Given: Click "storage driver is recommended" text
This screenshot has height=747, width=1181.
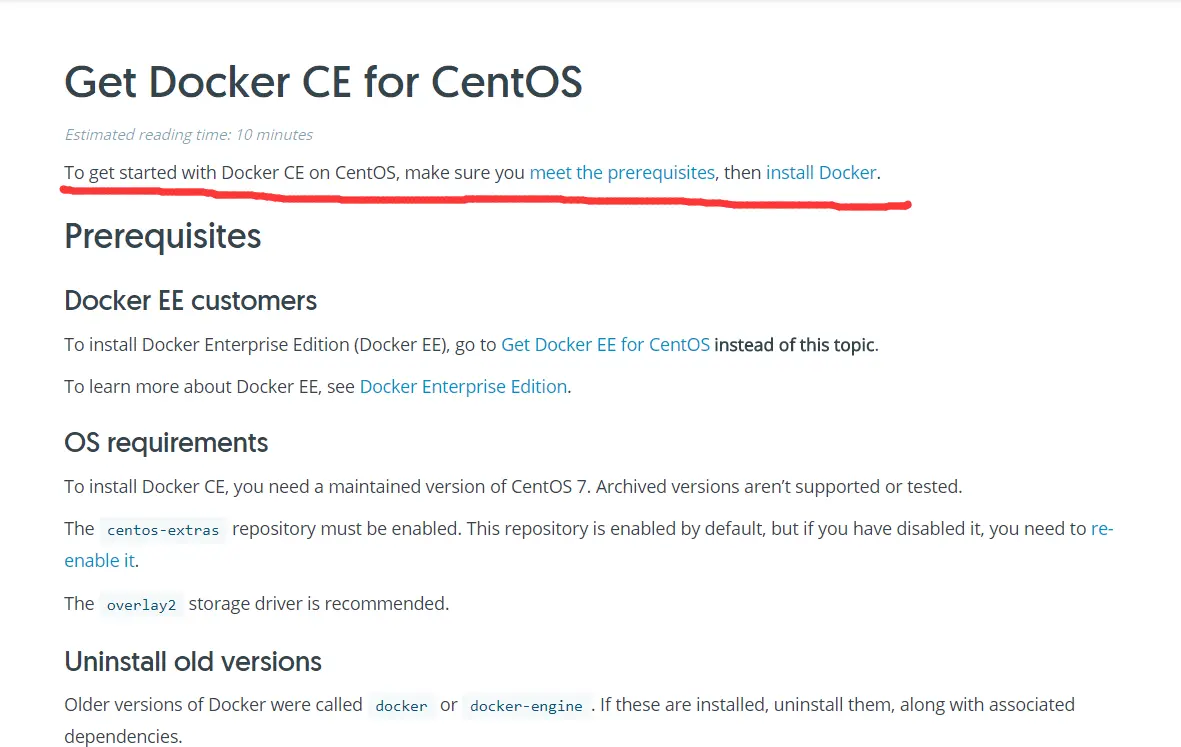Looking at the screenshot, I should [319, 604].
